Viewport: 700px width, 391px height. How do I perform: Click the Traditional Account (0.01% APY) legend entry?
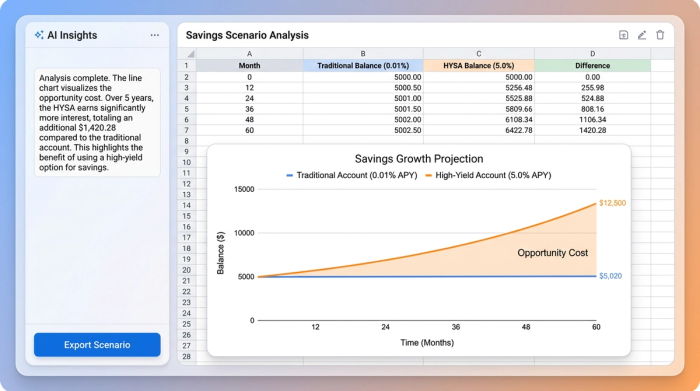[x=352, y=175]
